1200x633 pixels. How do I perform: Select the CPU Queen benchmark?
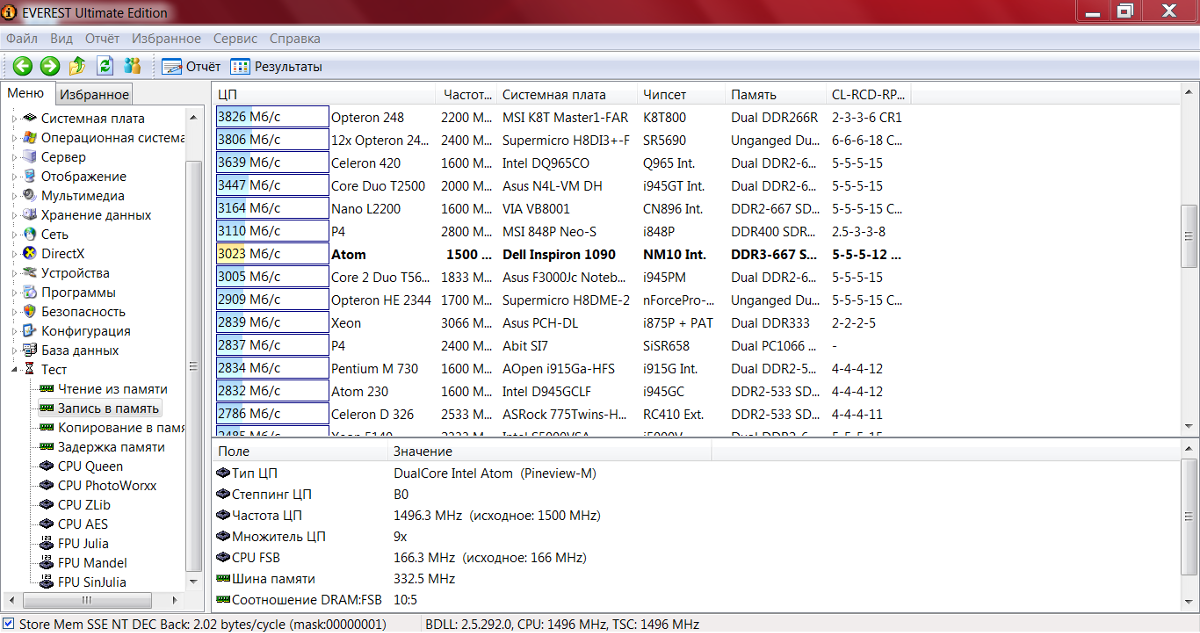point(90,466)
